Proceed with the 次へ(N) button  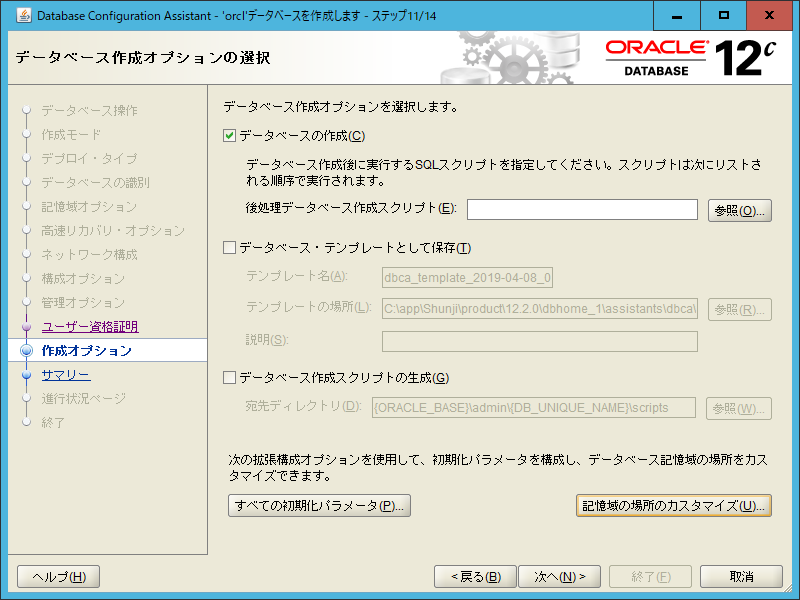(x=560, y=577)
